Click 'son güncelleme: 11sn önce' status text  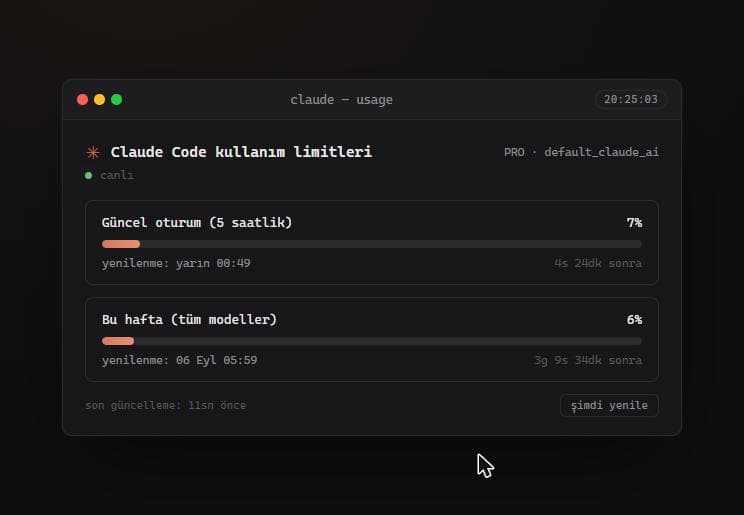(x=165, y=405)
